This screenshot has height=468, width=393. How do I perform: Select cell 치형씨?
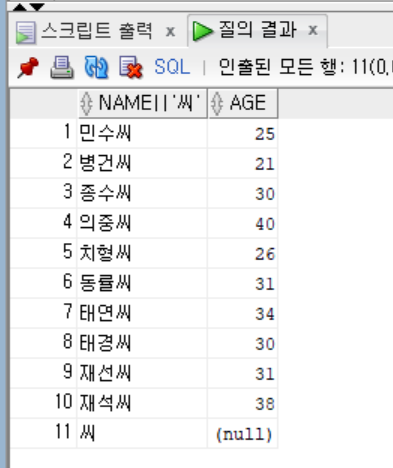point(142,253)
